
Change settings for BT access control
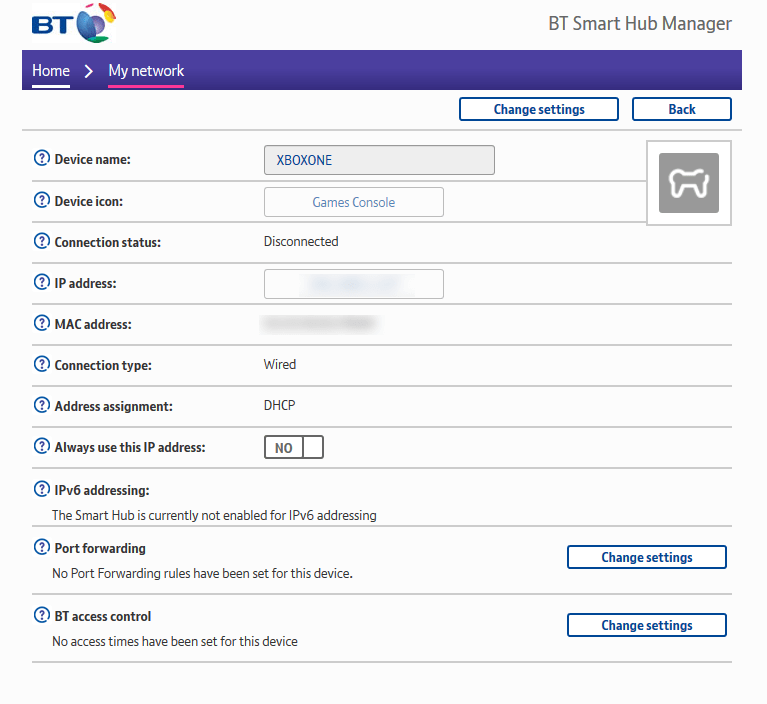647,625
